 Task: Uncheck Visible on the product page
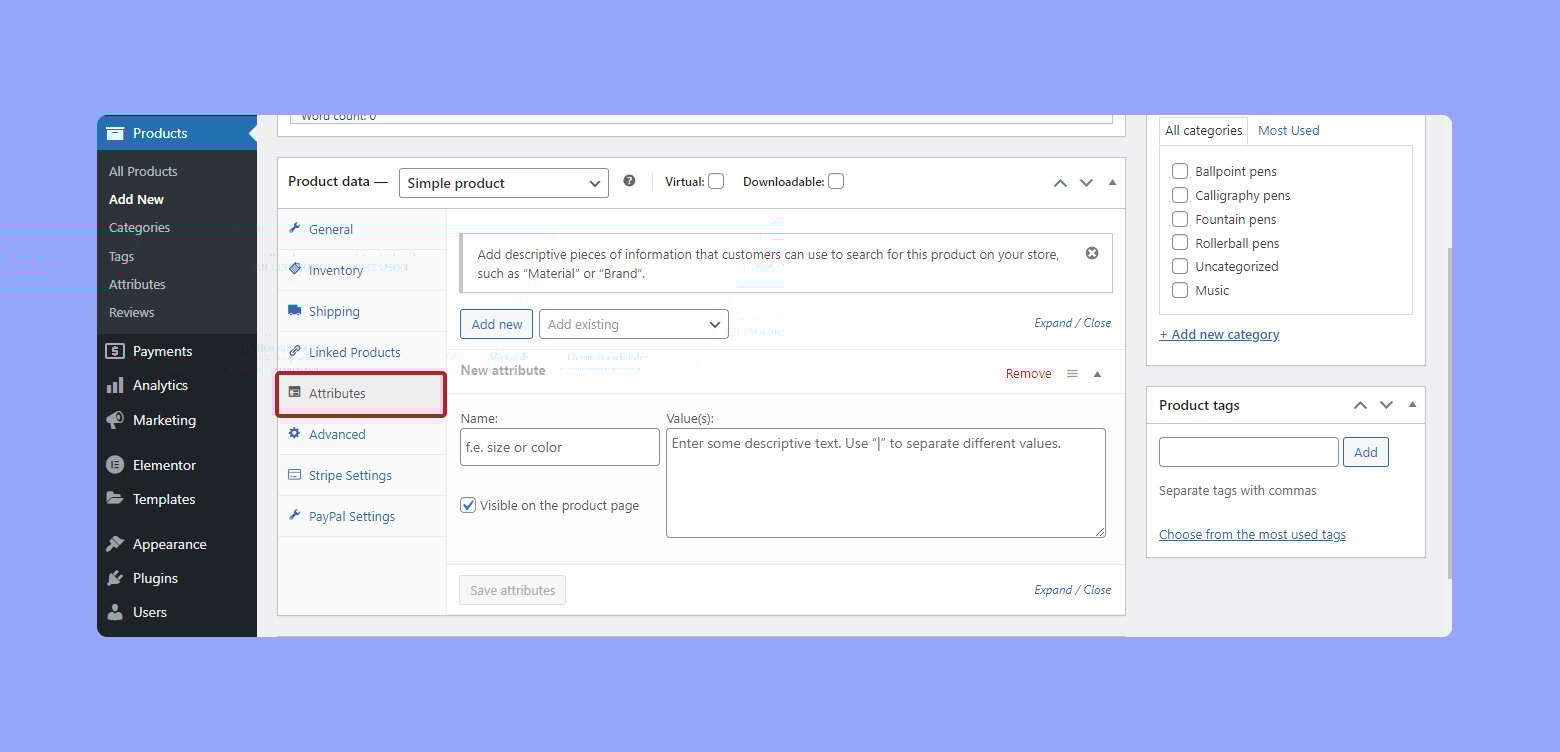(x=468, y=505)
